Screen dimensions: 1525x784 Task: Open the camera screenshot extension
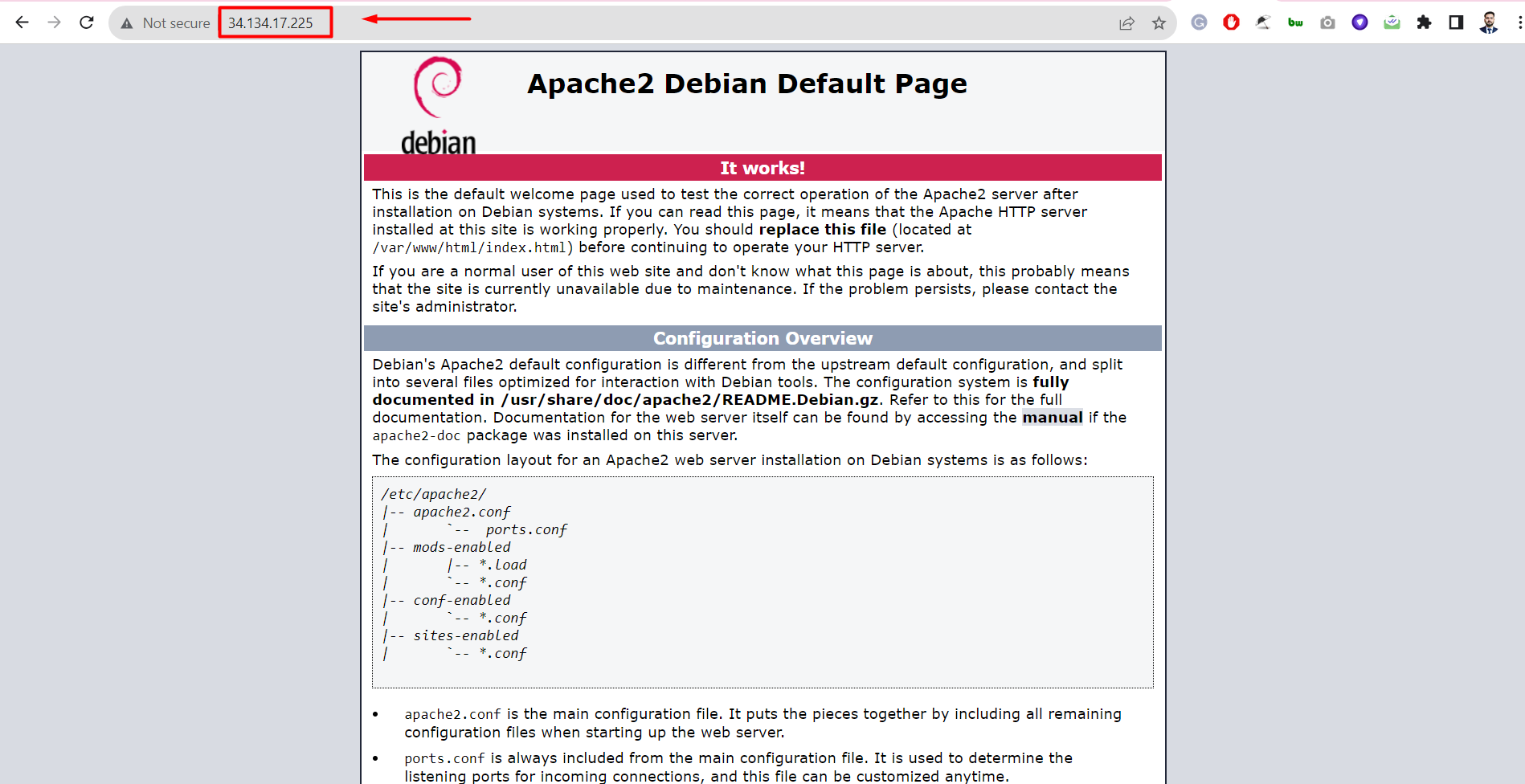1327,22
